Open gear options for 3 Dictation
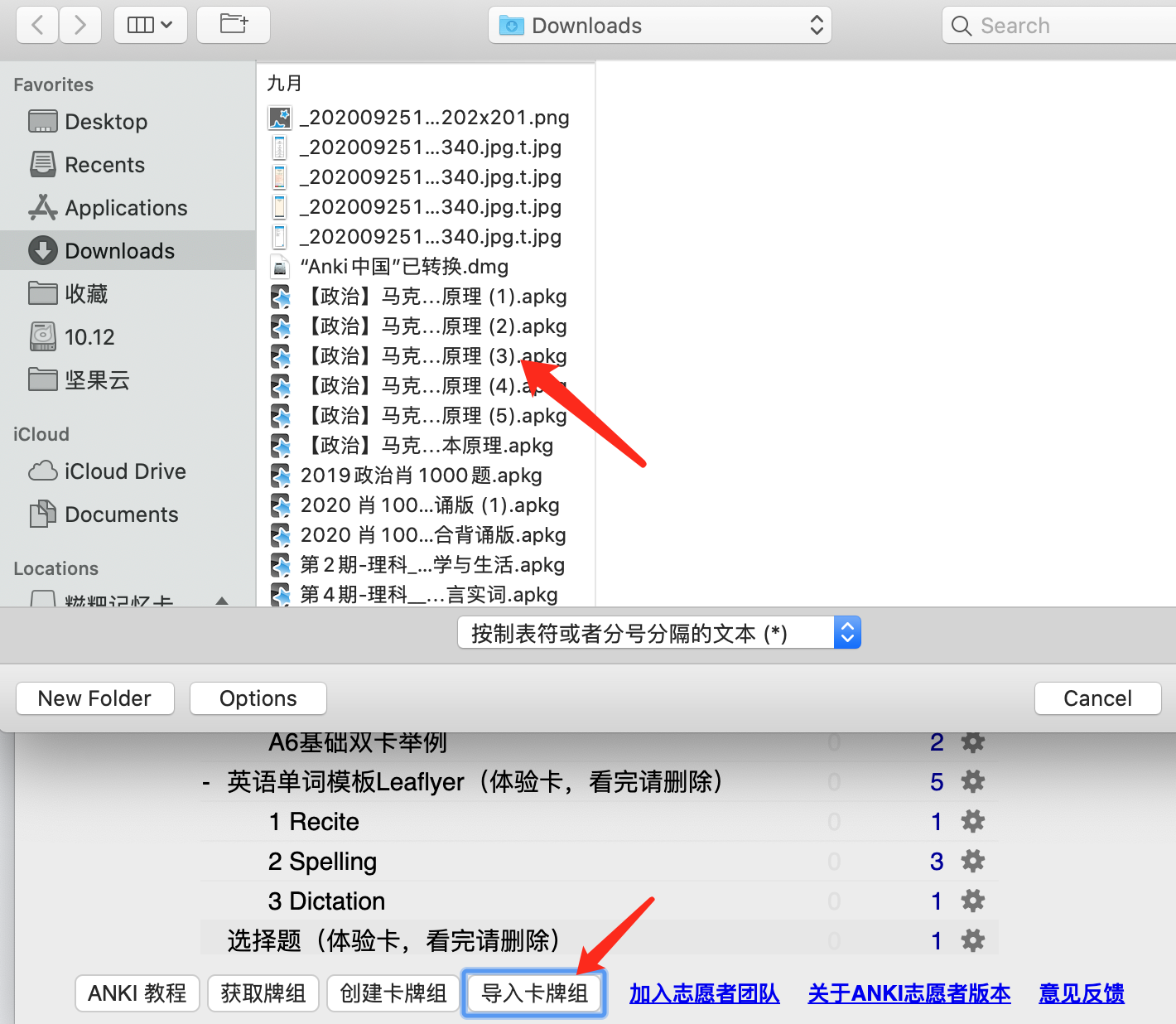Screen dimensions: 1176x1024 (972, 901)
